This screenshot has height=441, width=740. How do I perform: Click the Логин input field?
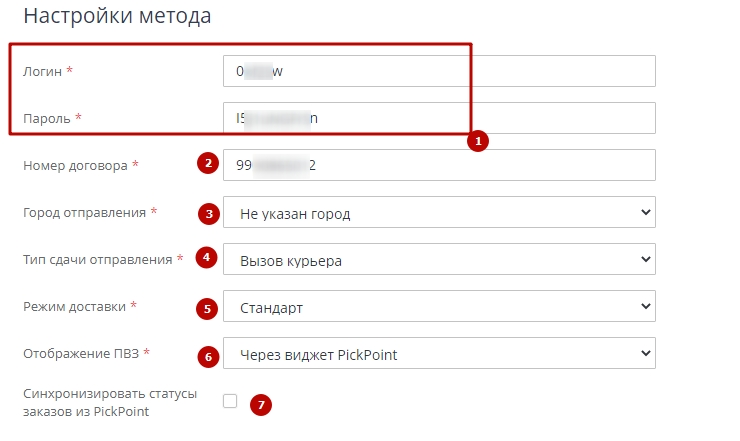tap(439, 71)
